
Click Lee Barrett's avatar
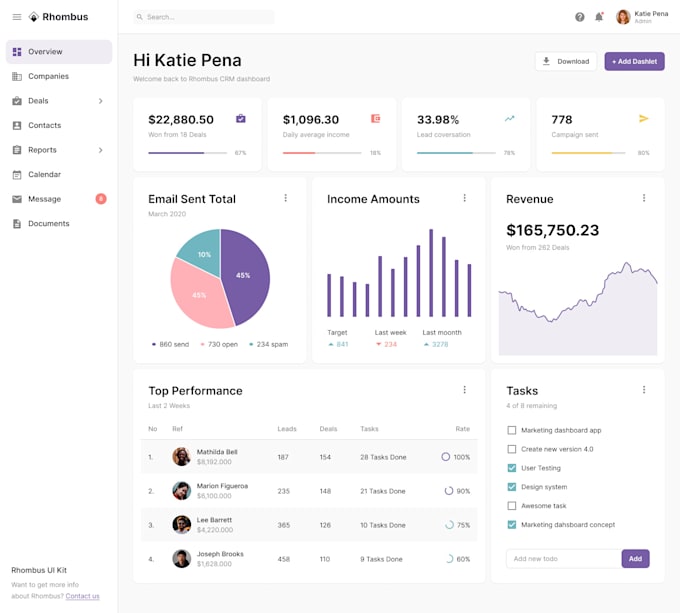181,525
